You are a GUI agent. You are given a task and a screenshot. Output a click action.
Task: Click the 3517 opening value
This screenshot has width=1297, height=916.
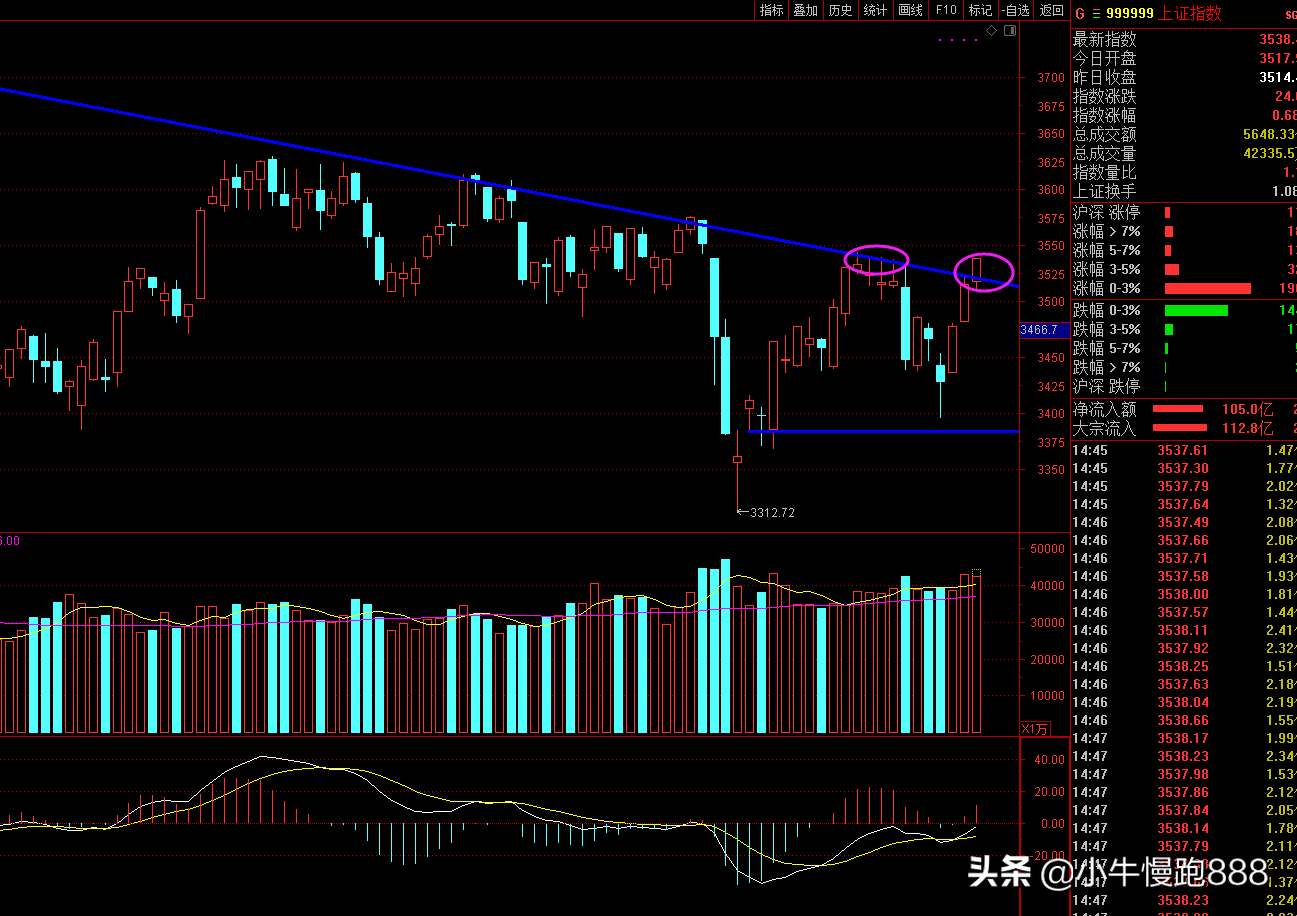(x=1277, y=59)
